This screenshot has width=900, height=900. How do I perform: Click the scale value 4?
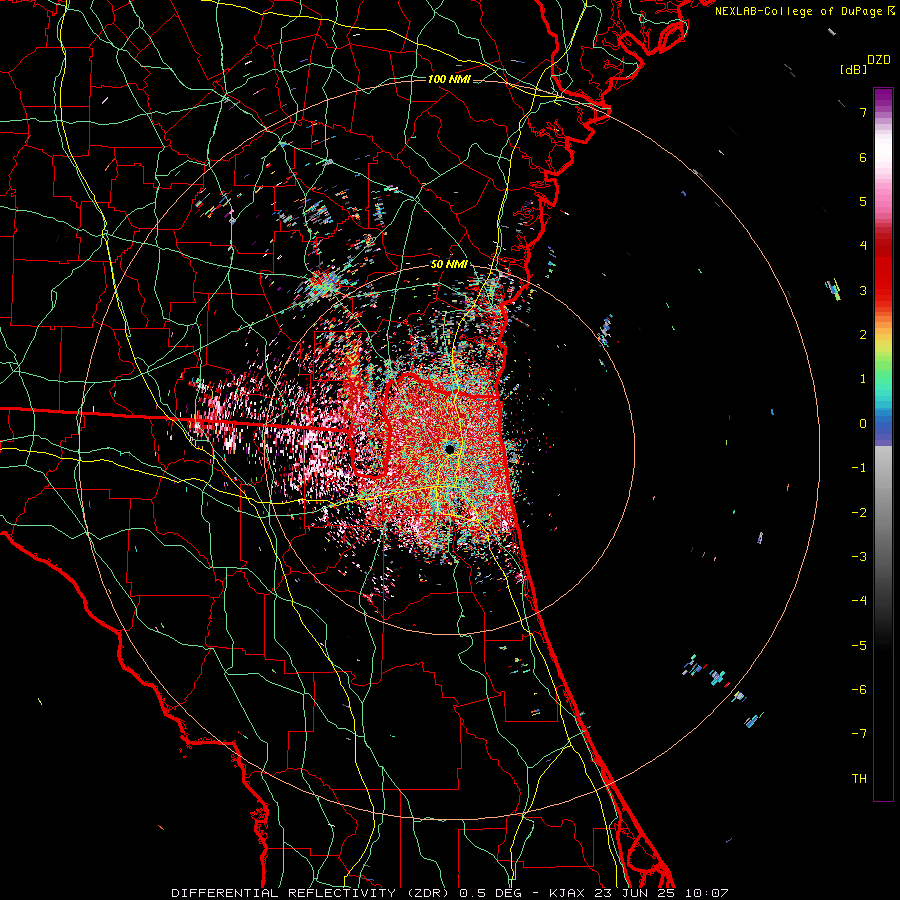(x=863, y=246)
